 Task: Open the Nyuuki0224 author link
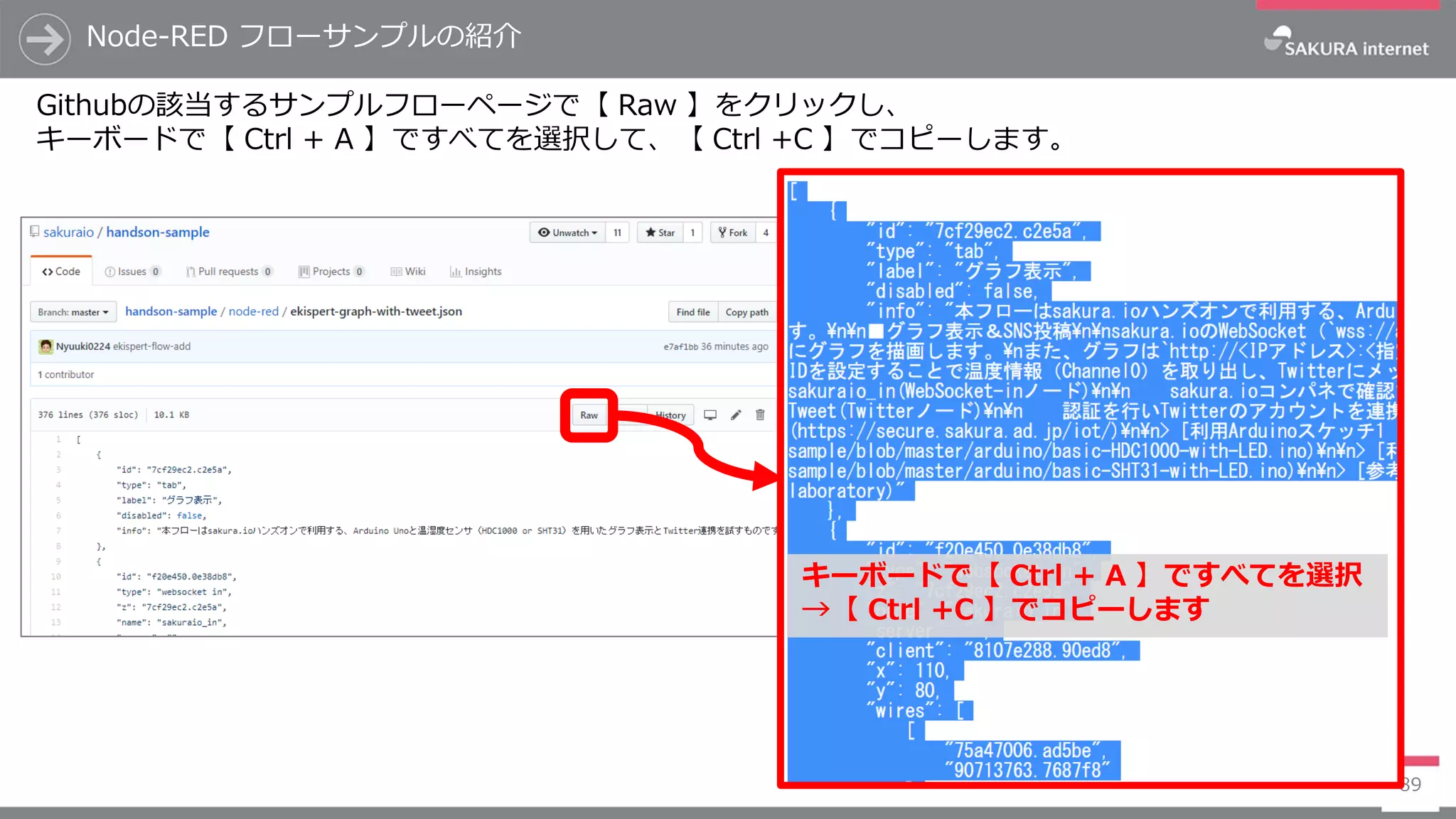point(83,346)
